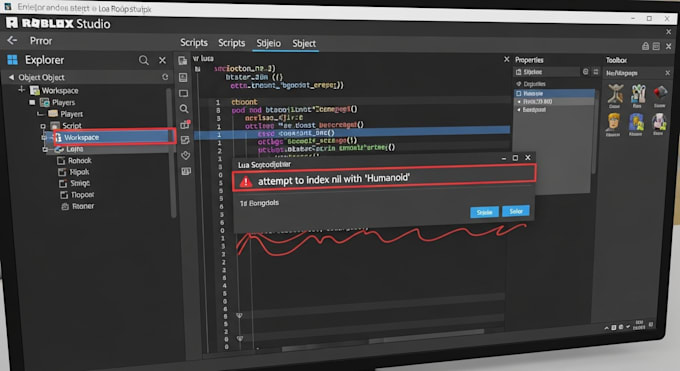Expand the Script tree node
Screen dimensions: 680x371
43,126
